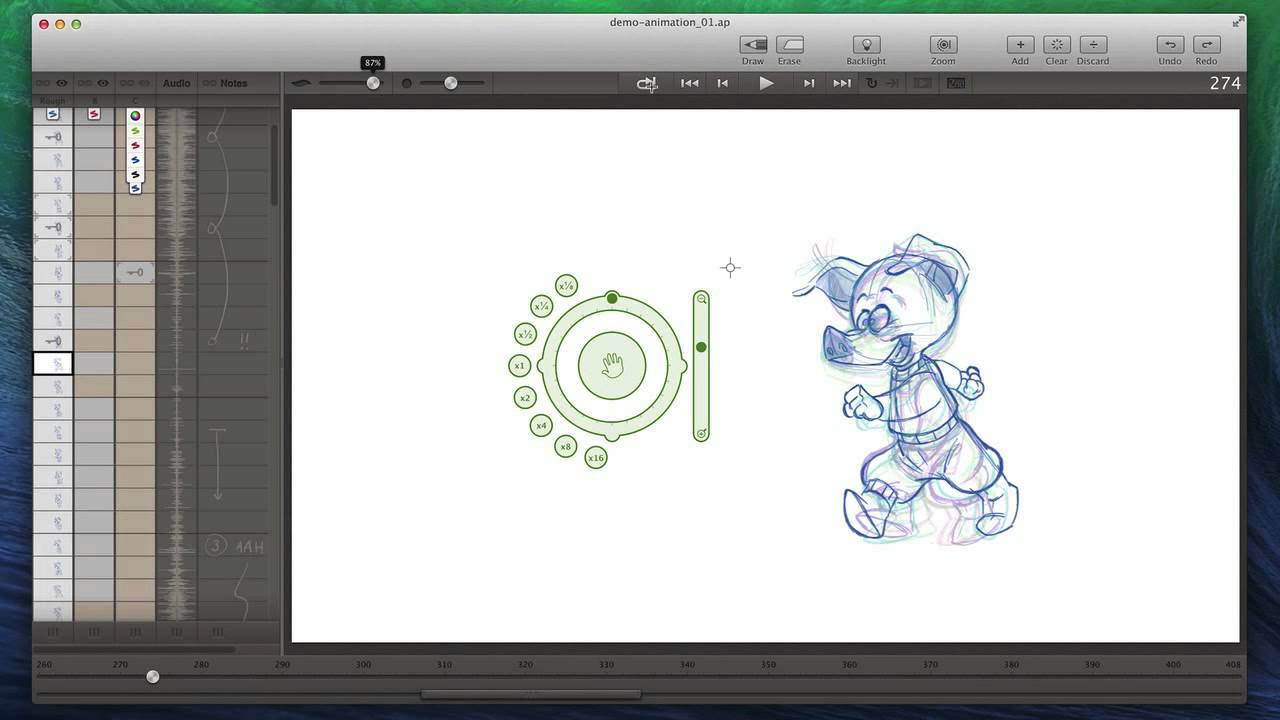Select the green pencil color in layer C
Screen dimensions: 1280x720
135,131
